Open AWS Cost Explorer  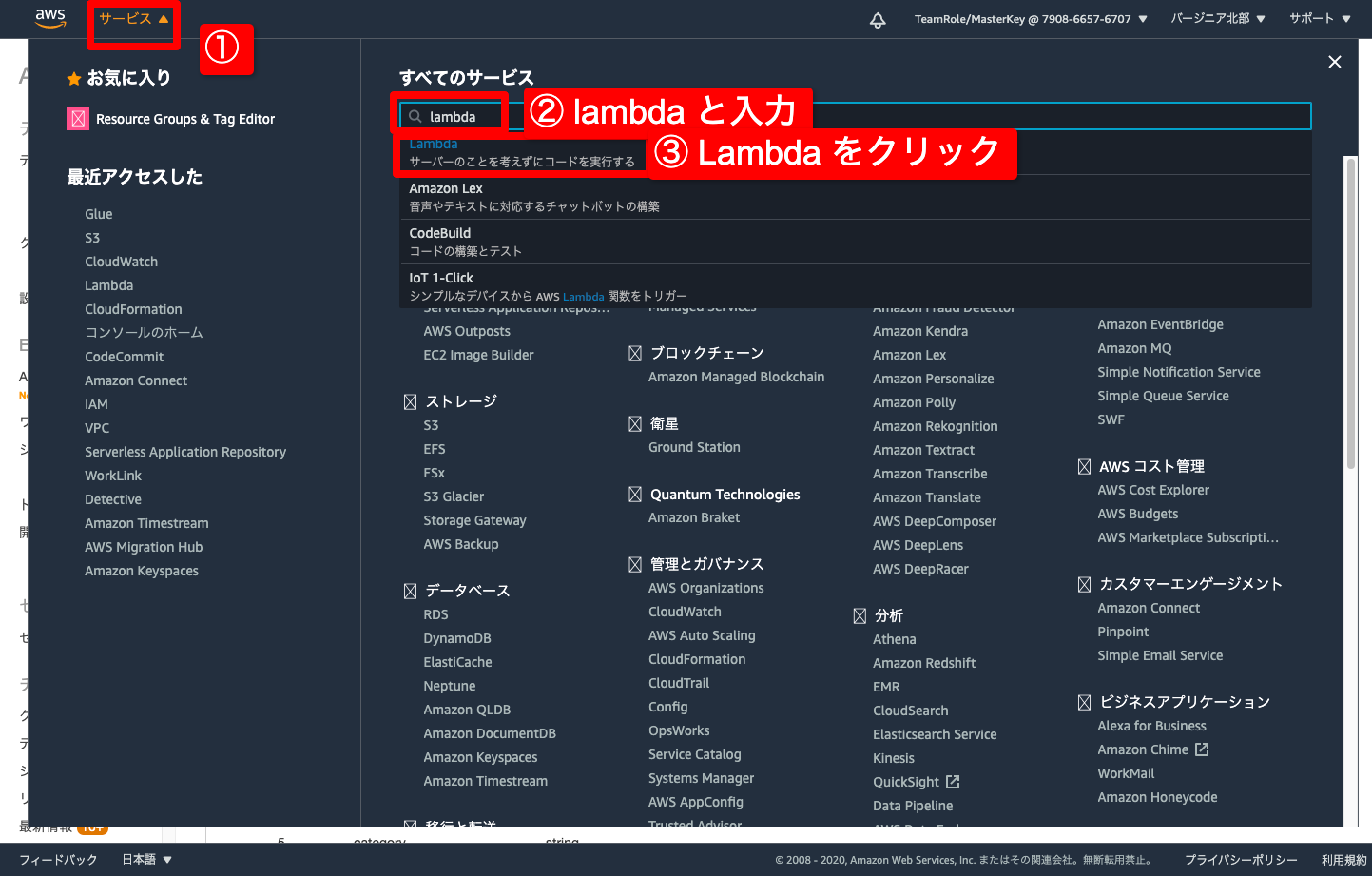(1153, 490)
